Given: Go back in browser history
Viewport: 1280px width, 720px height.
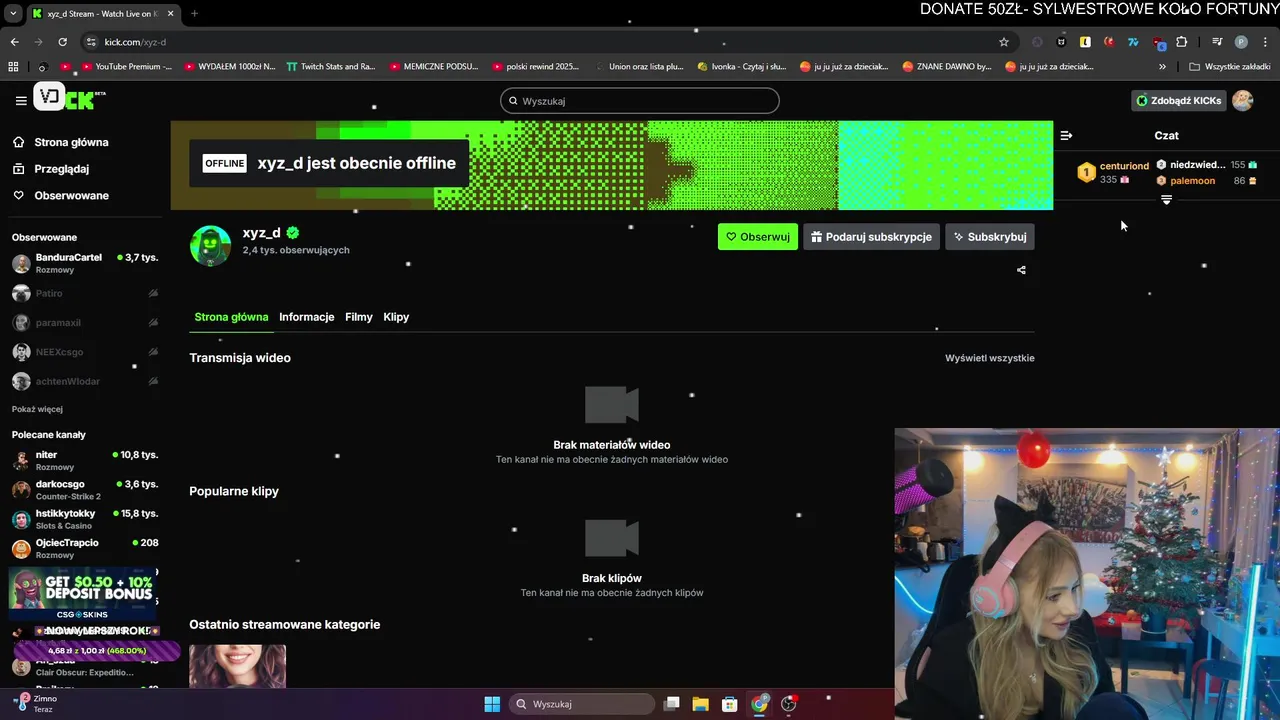Looking at the screenshot, I should pyautogui.click(x=14, y=42).
